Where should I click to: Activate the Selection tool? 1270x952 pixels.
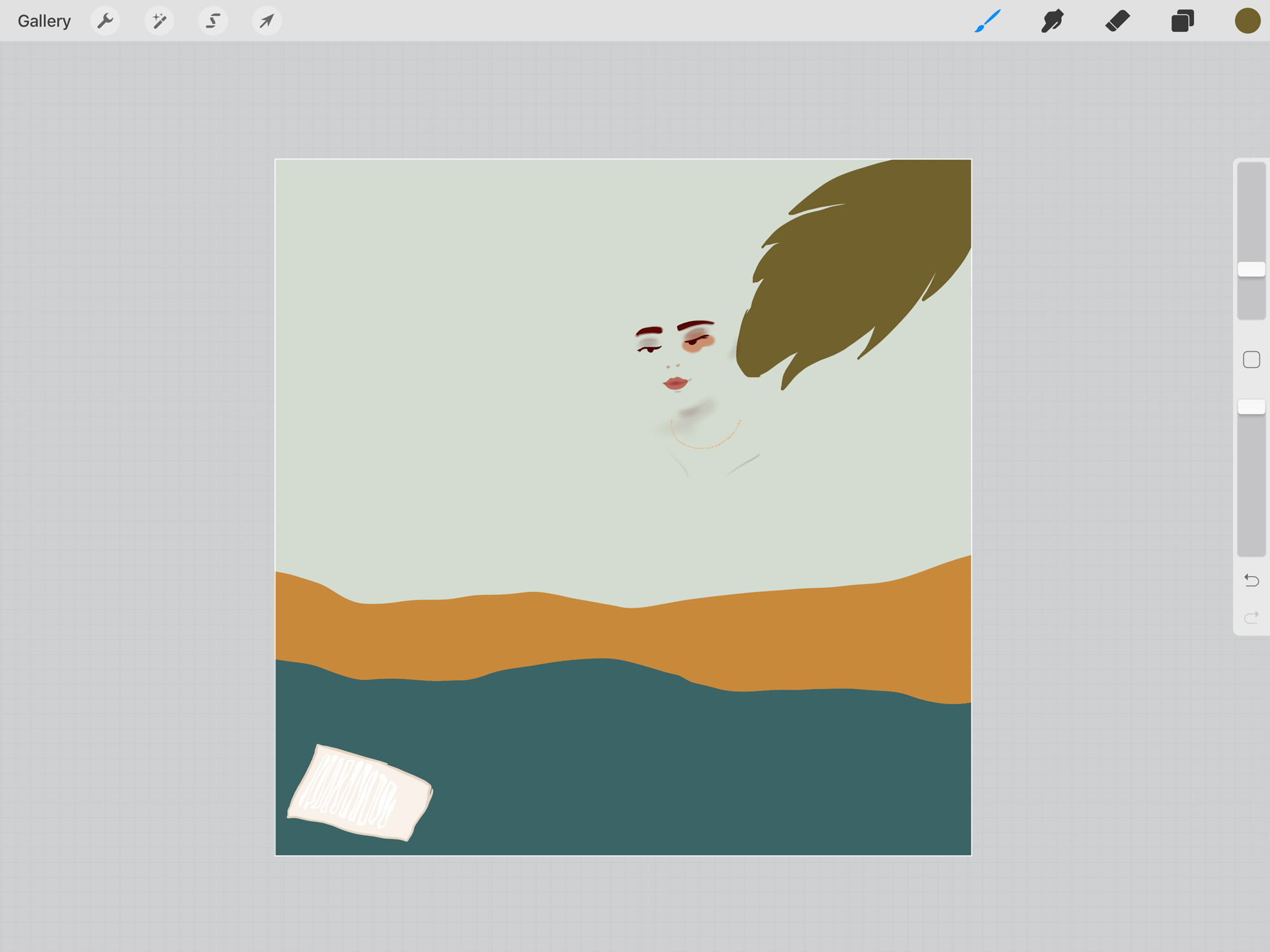[213, 21]
